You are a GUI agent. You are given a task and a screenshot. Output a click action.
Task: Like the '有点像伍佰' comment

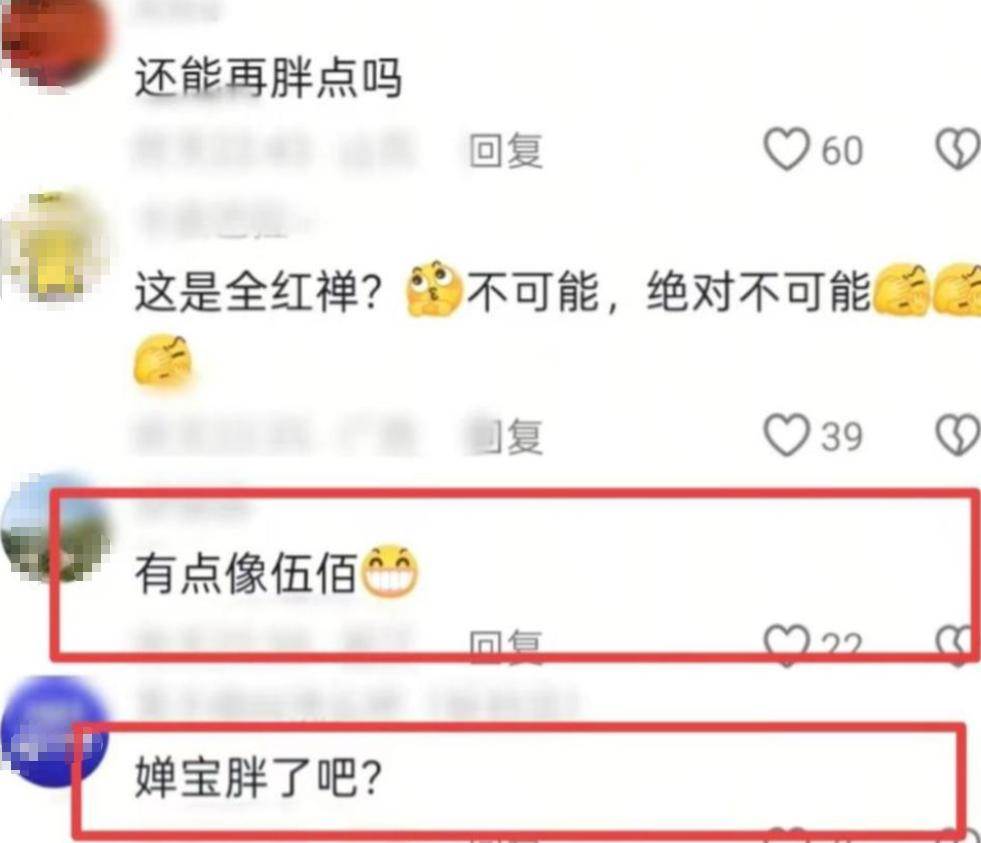(x=786, y=645)
